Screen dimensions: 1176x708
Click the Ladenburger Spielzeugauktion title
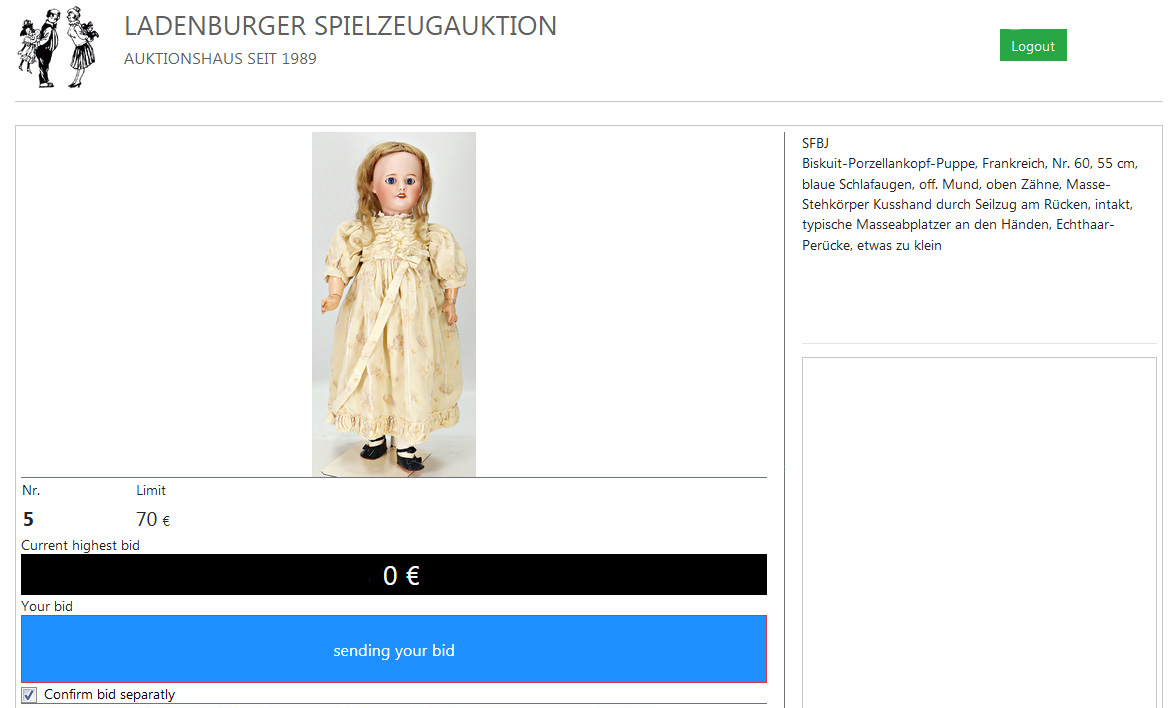(340, 26)
